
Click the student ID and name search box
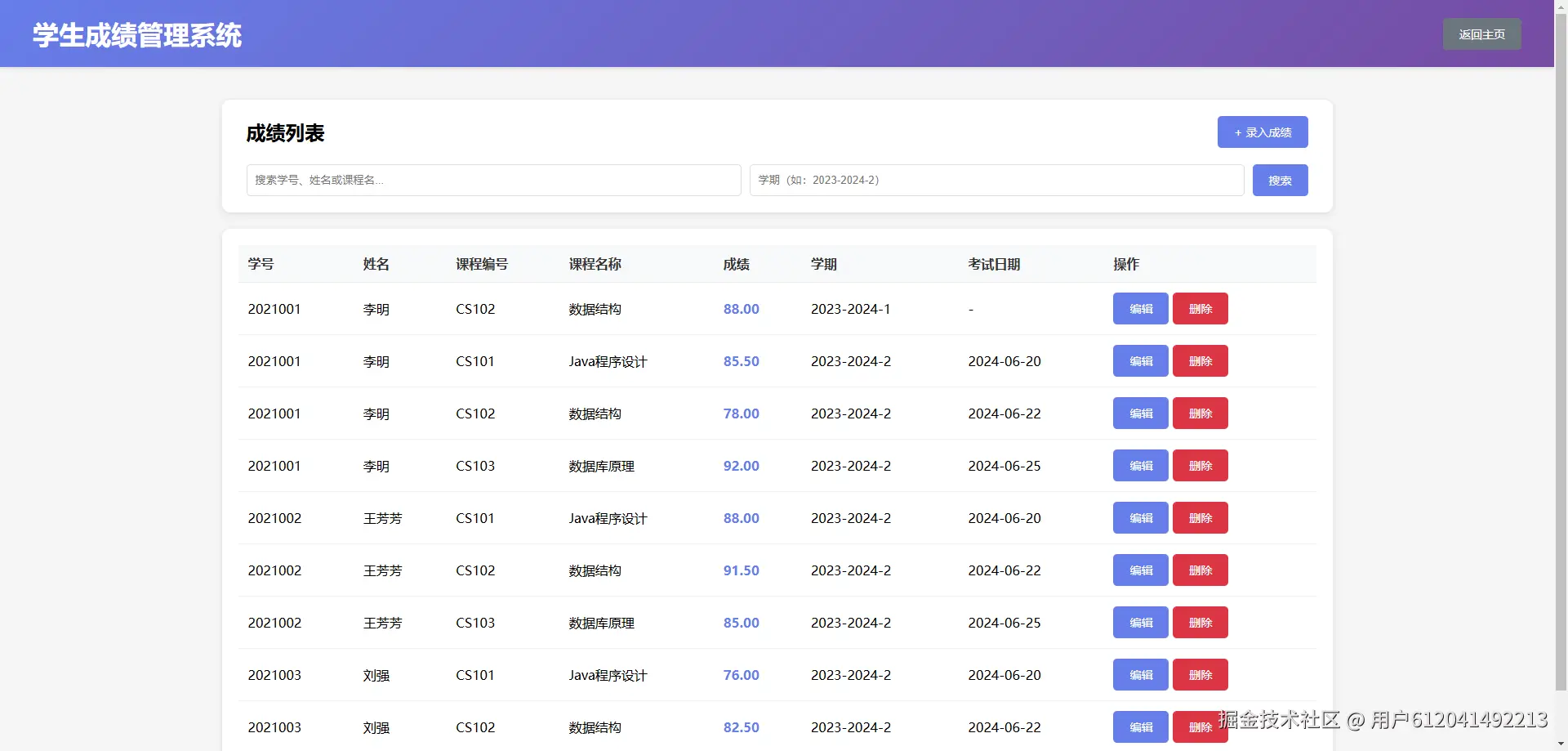[493, 180]
